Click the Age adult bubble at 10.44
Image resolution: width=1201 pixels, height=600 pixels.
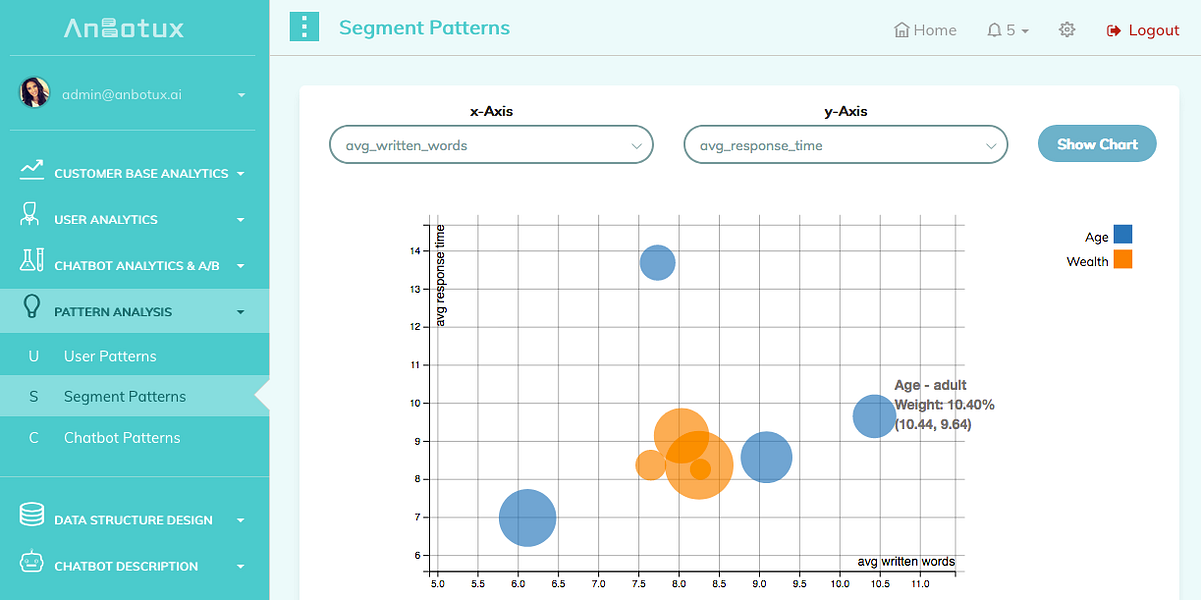pyautogui.click(x=874, y=416)
